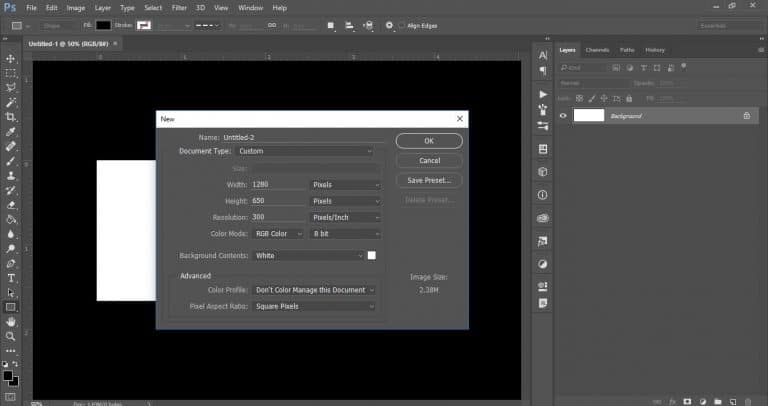The height and width of the screenshot is (406, 768).
Task: Click OK in the New dialog
Action: [x=429, y=141]
